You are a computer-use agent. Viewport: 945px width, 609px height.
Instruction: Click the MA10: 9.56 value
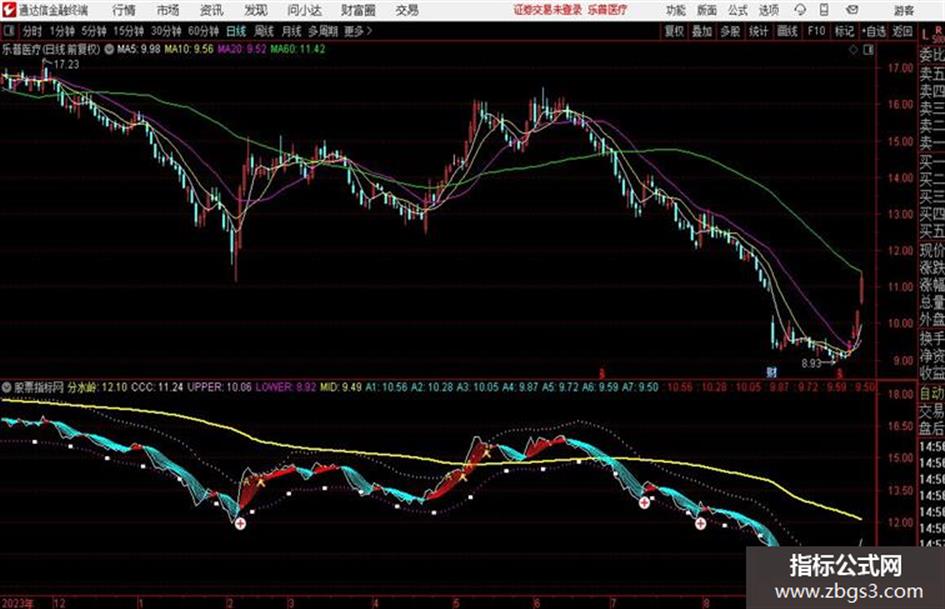pyautogui.click(x=189, y=49)
